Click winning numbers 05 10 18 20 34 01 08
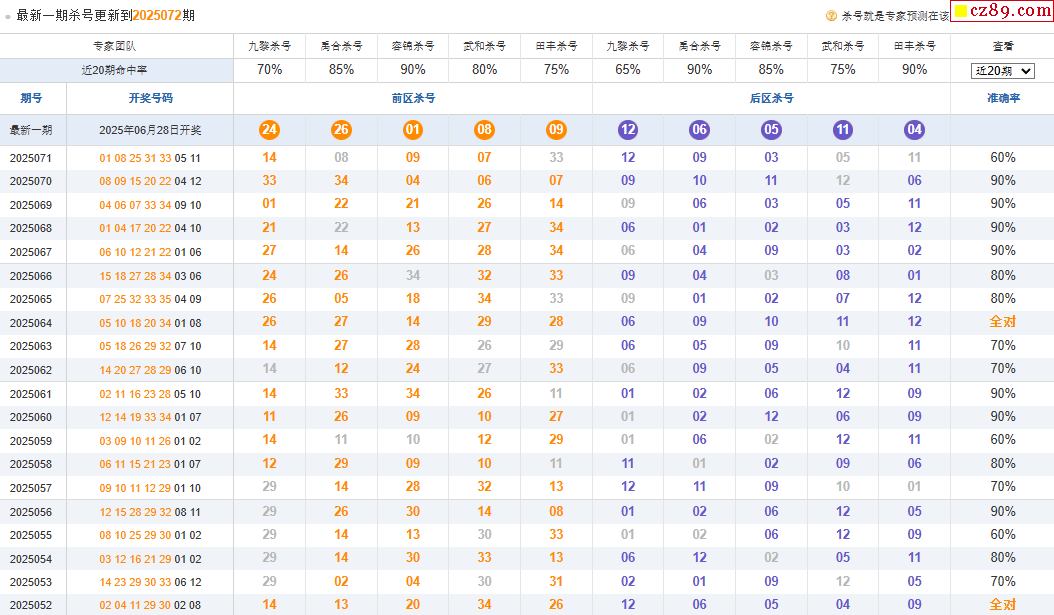The width and height of the screenshot is (1054, 615). pyautogui.click(x=150, y=323)
